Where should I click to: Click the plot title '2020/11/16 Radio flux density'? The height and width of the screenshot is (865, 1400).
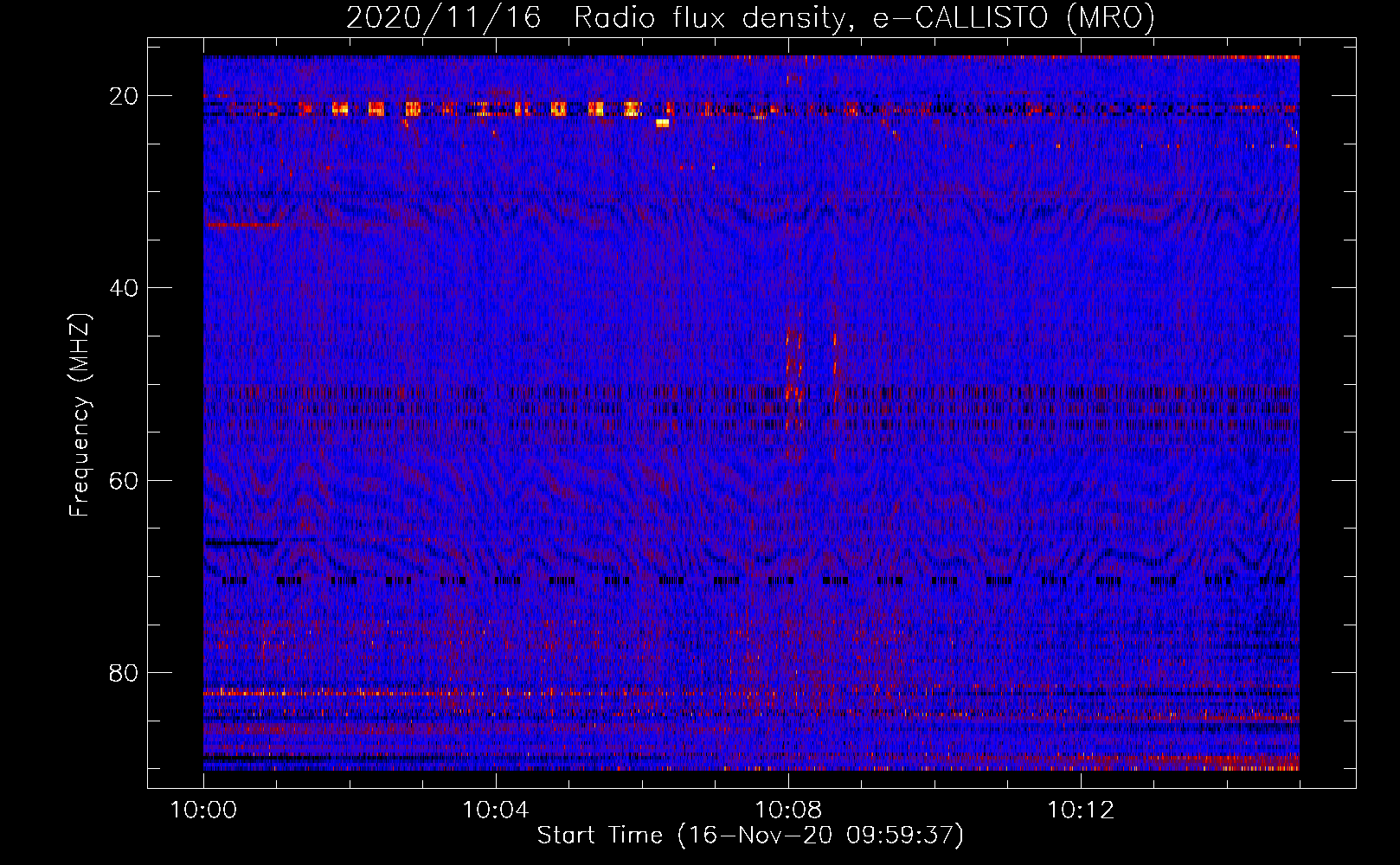pos(750,18)
